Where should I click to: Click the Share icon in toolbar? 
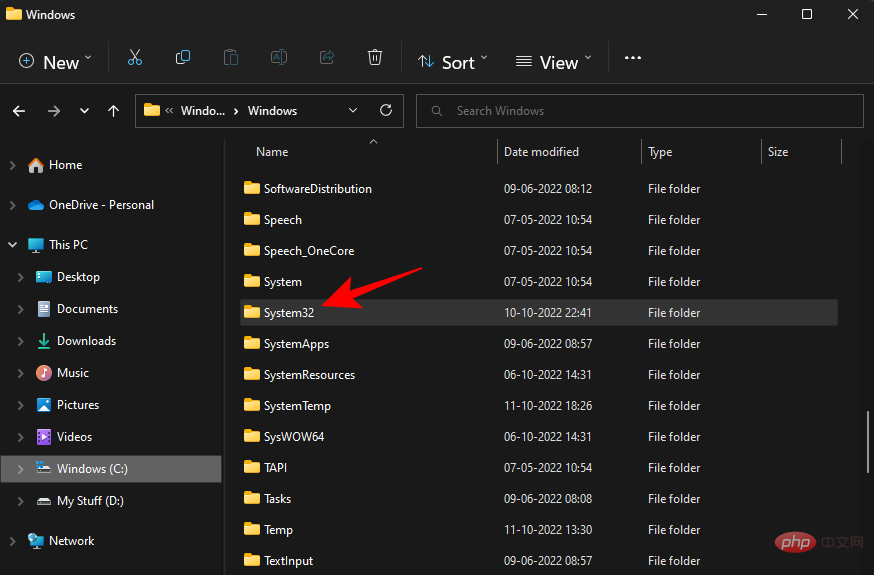[x=327, y=57]
